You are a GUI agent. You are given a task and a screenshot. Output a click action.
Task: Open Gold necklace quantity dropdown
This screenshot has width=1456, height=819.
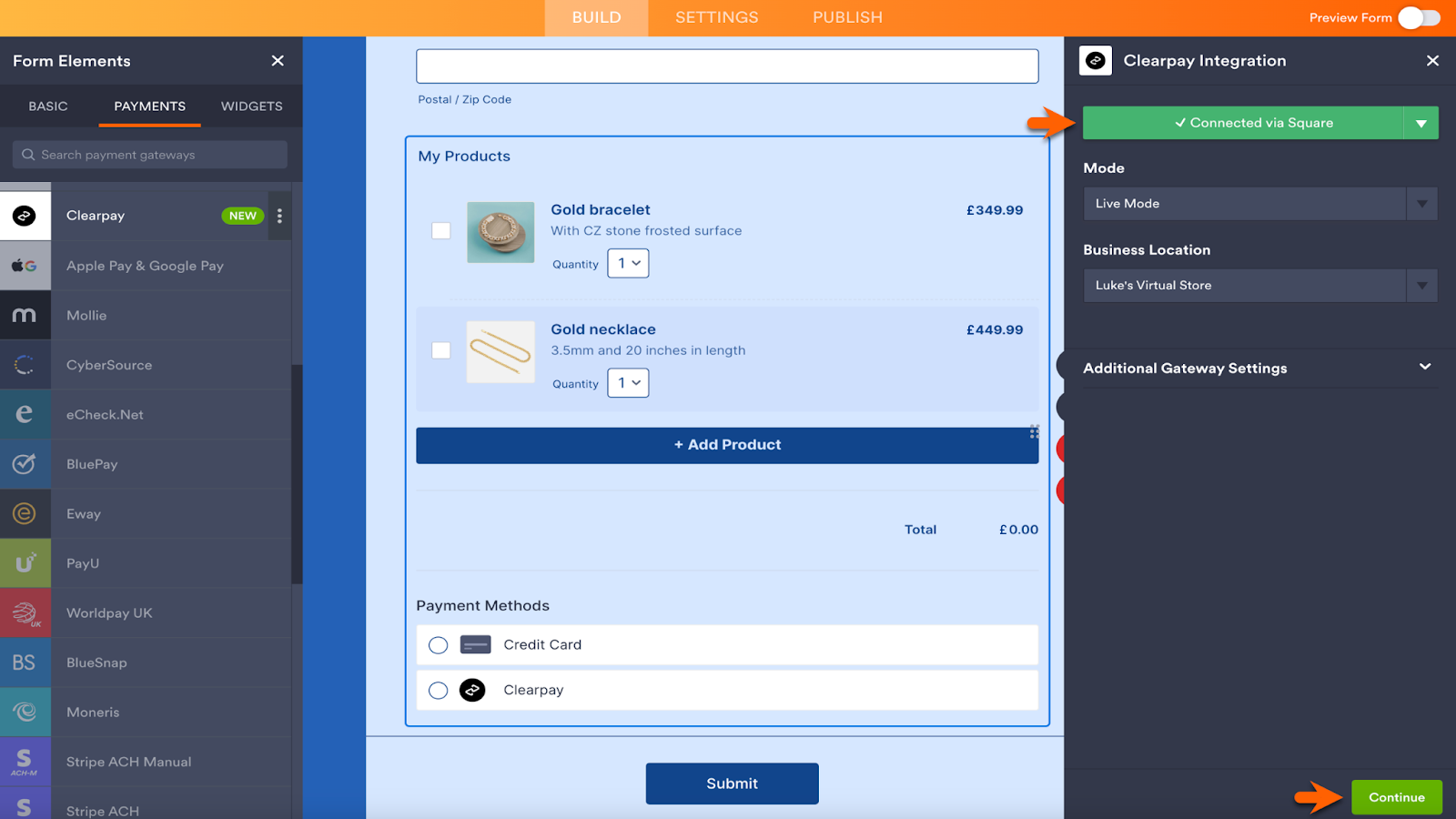(628, 383)
